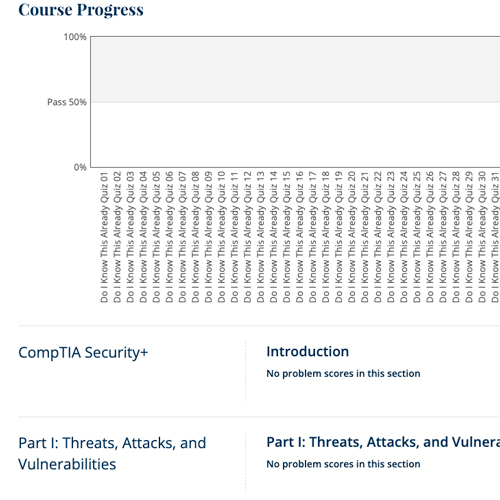The image size is (500, 500).
Task: Select the CompTIA Security+ chapter heading
Action: pyautogui.click(x=83, y=353)
